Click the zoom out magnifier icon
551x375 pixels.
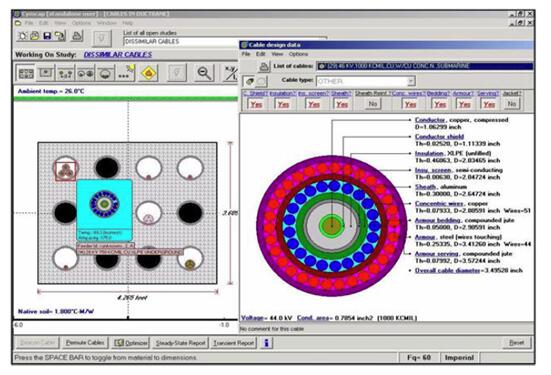(204, 73)
